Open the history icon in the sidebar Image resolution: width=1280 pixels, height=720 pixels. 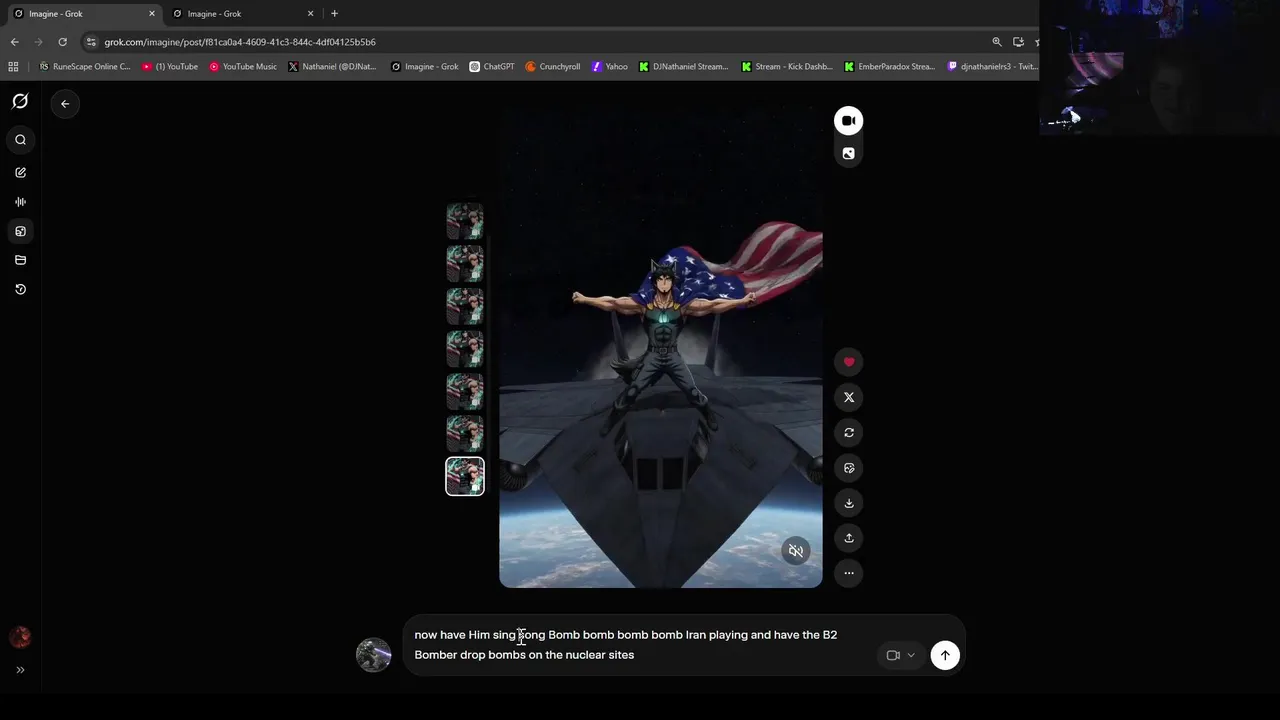coord(20,289)
